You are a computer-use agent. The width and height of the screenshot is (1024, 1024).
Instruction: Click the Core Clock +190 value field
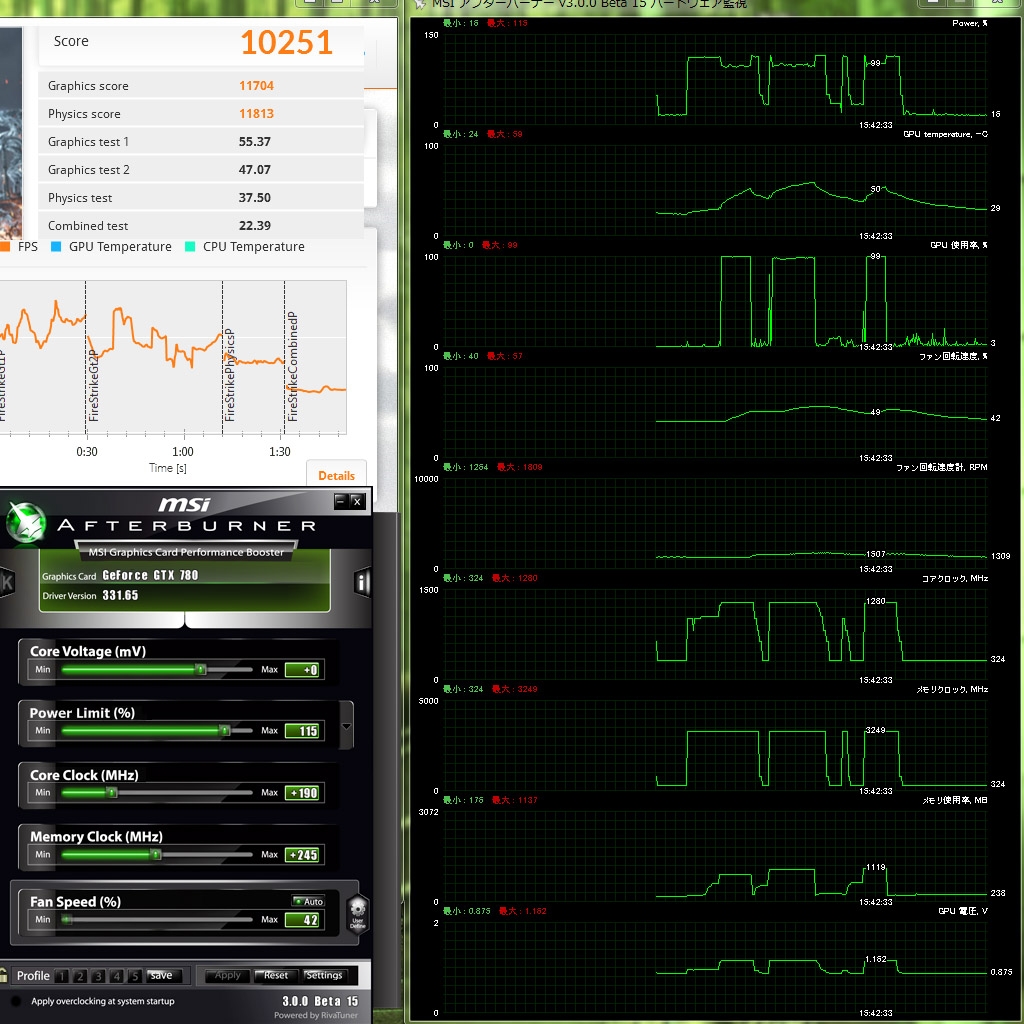point(302,793)
